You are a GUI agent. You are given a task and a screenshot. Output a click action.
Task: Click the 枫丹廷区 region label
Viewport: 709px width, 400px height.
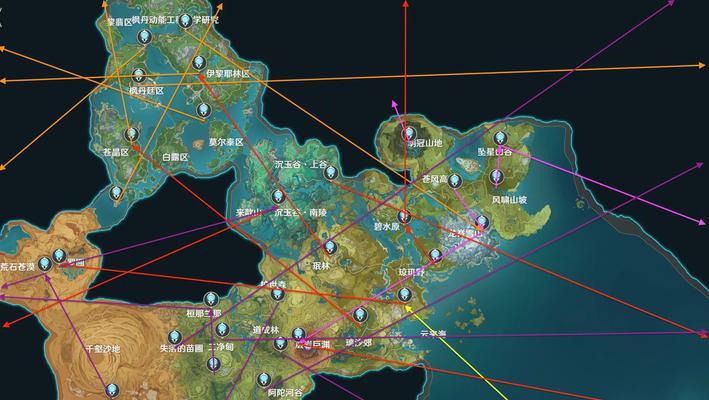tap(147, 91)
